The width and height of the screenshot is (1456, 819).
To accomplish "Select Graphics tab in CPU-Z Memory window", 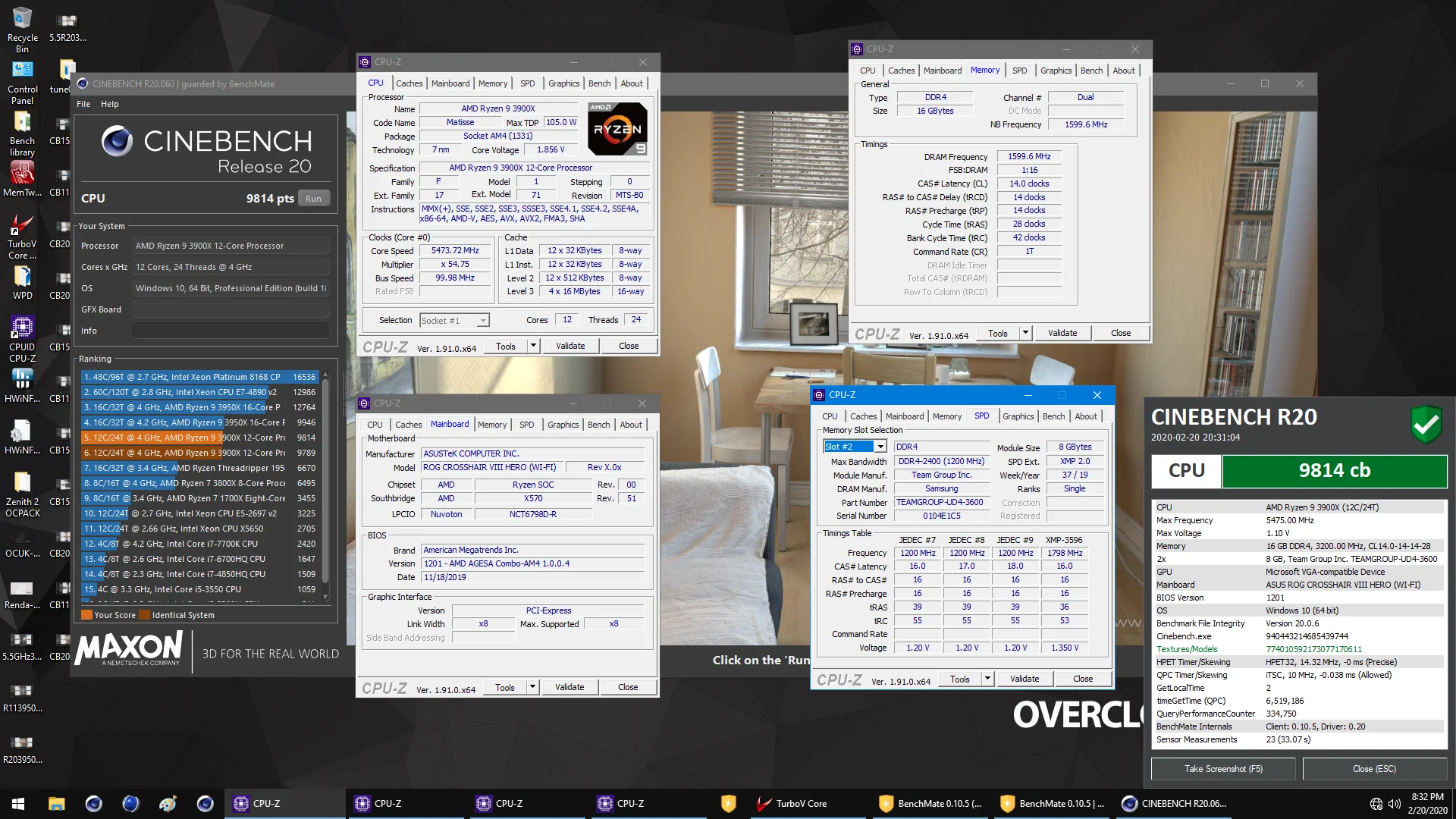I will pos(1056,71).
